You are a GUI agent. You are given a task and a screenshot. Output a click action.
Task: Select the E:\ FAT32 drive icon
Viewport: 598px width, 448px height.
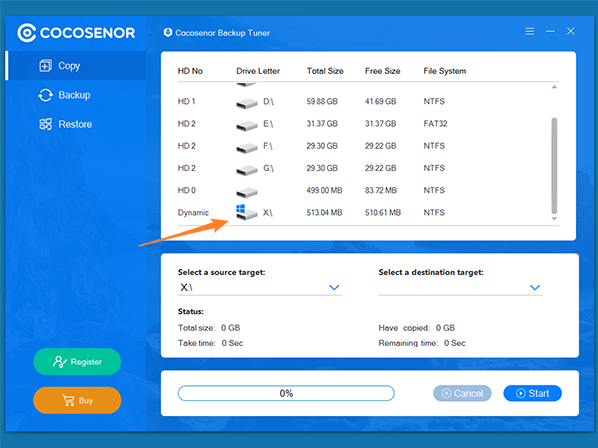coord(247,125)
